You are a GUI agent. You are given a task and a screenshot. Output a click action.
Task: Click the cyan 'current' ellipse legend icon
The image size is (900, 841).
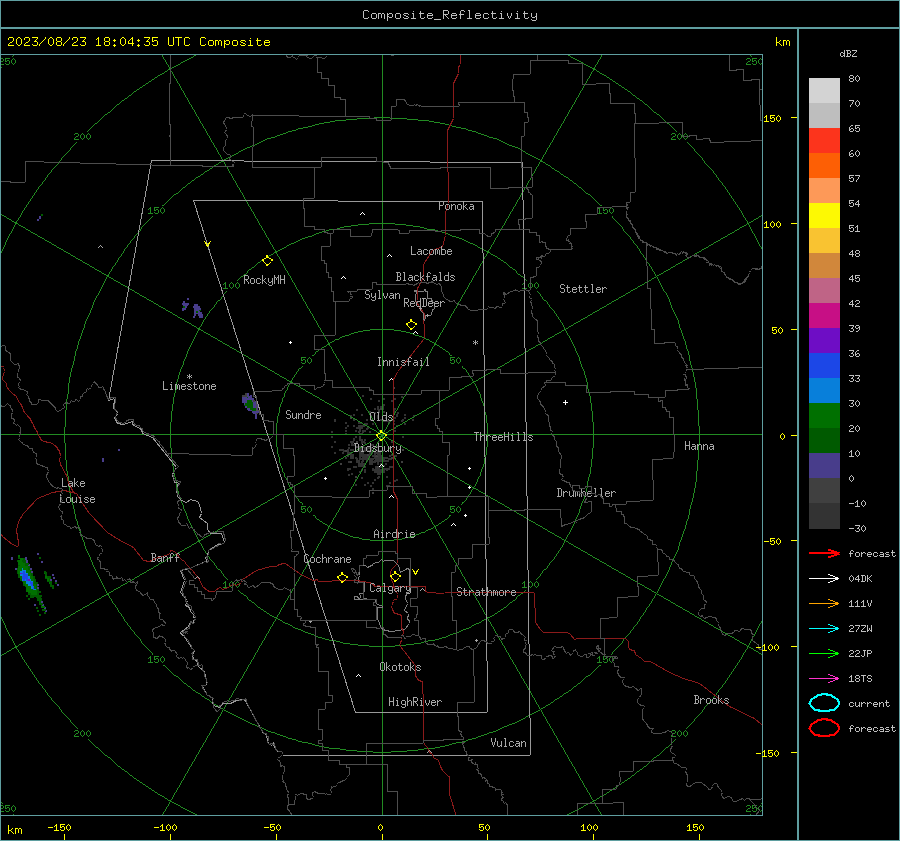824,703
